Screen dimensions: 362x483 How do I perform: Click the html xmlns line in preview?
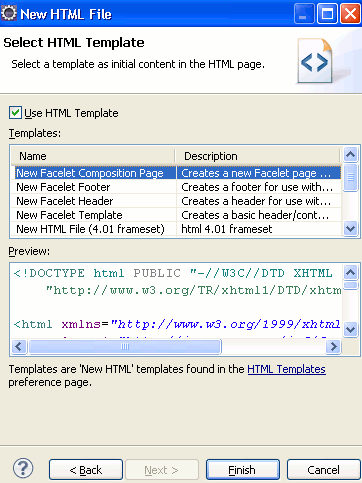click(177, 324)
